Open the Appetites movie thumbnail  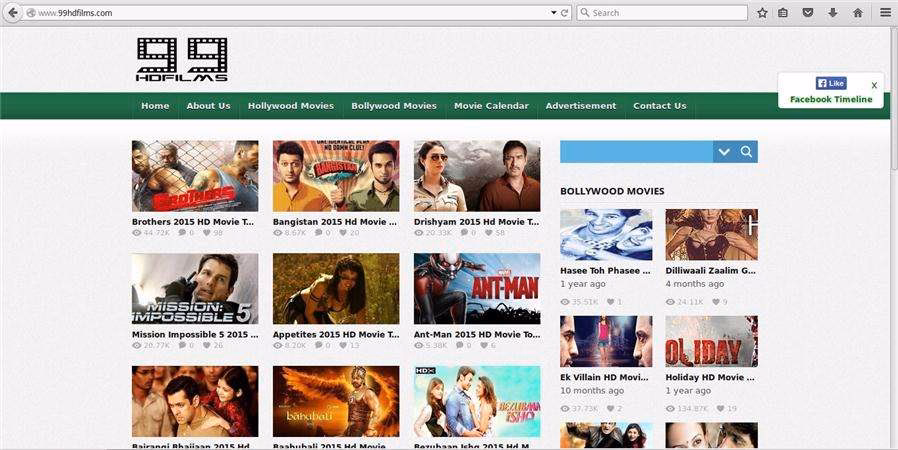pos(336,289)
